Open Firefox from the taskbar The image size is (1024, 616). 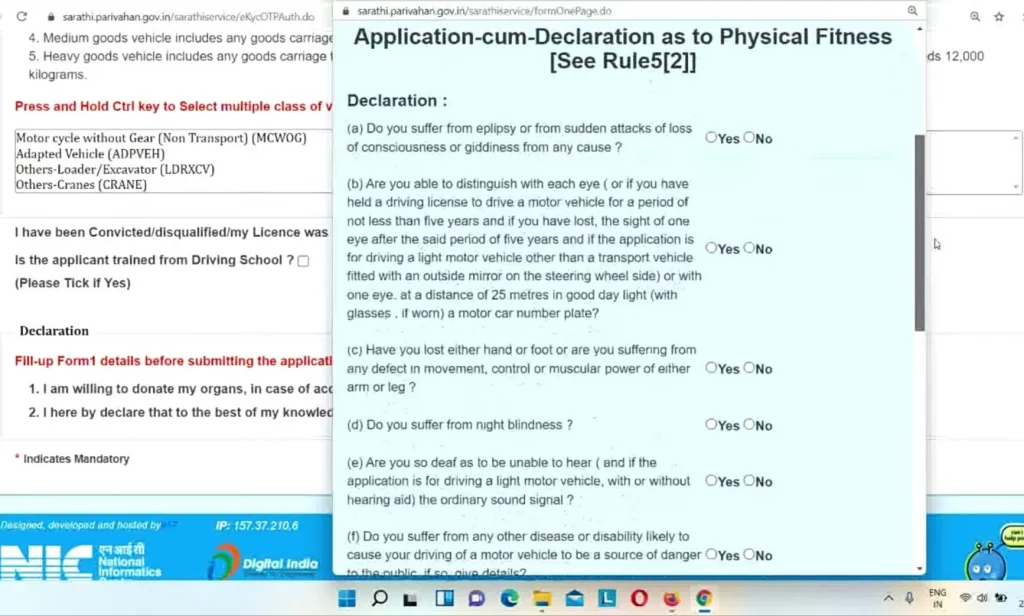672,598
